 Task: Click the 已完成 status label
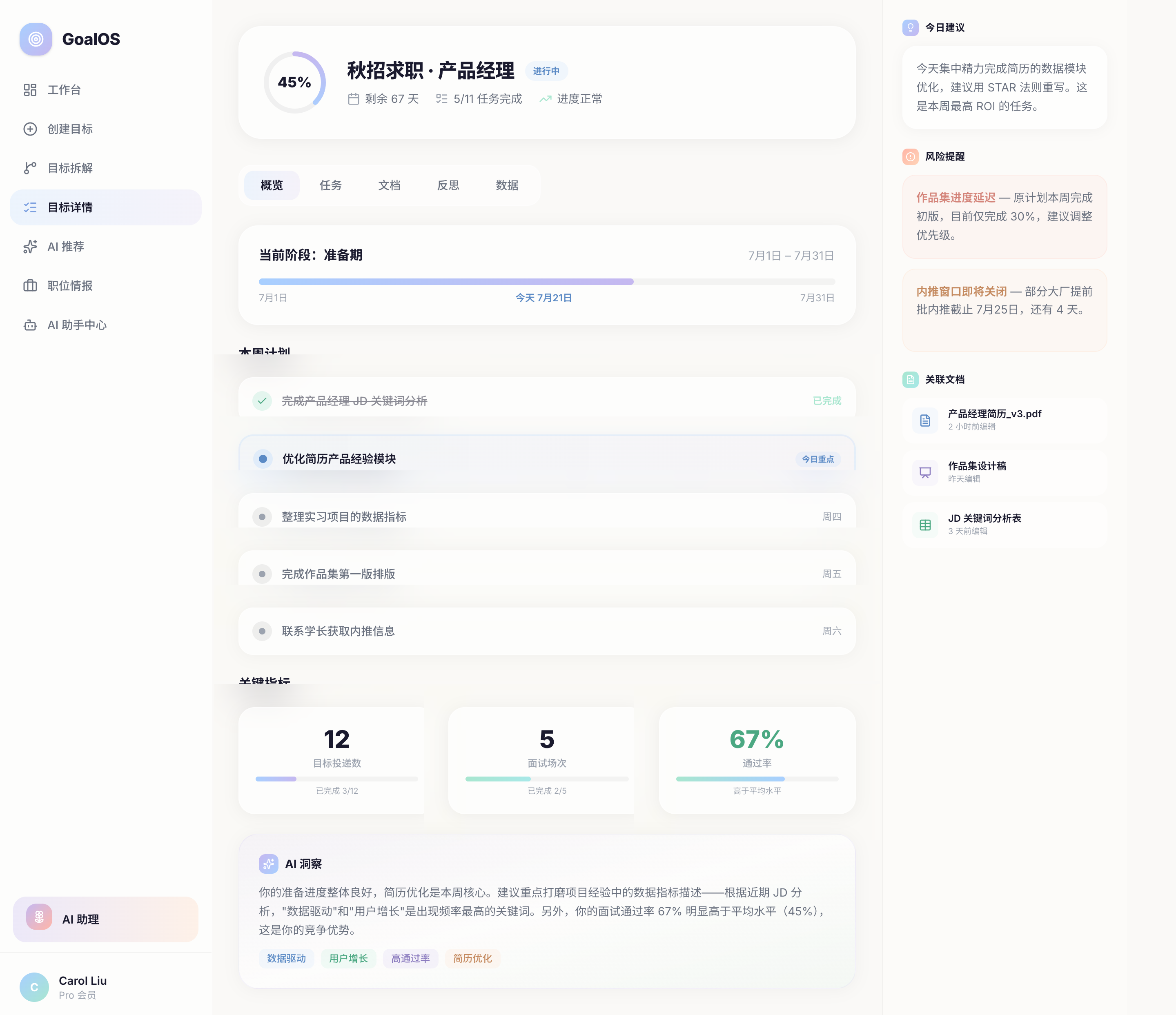coord(827,401)
